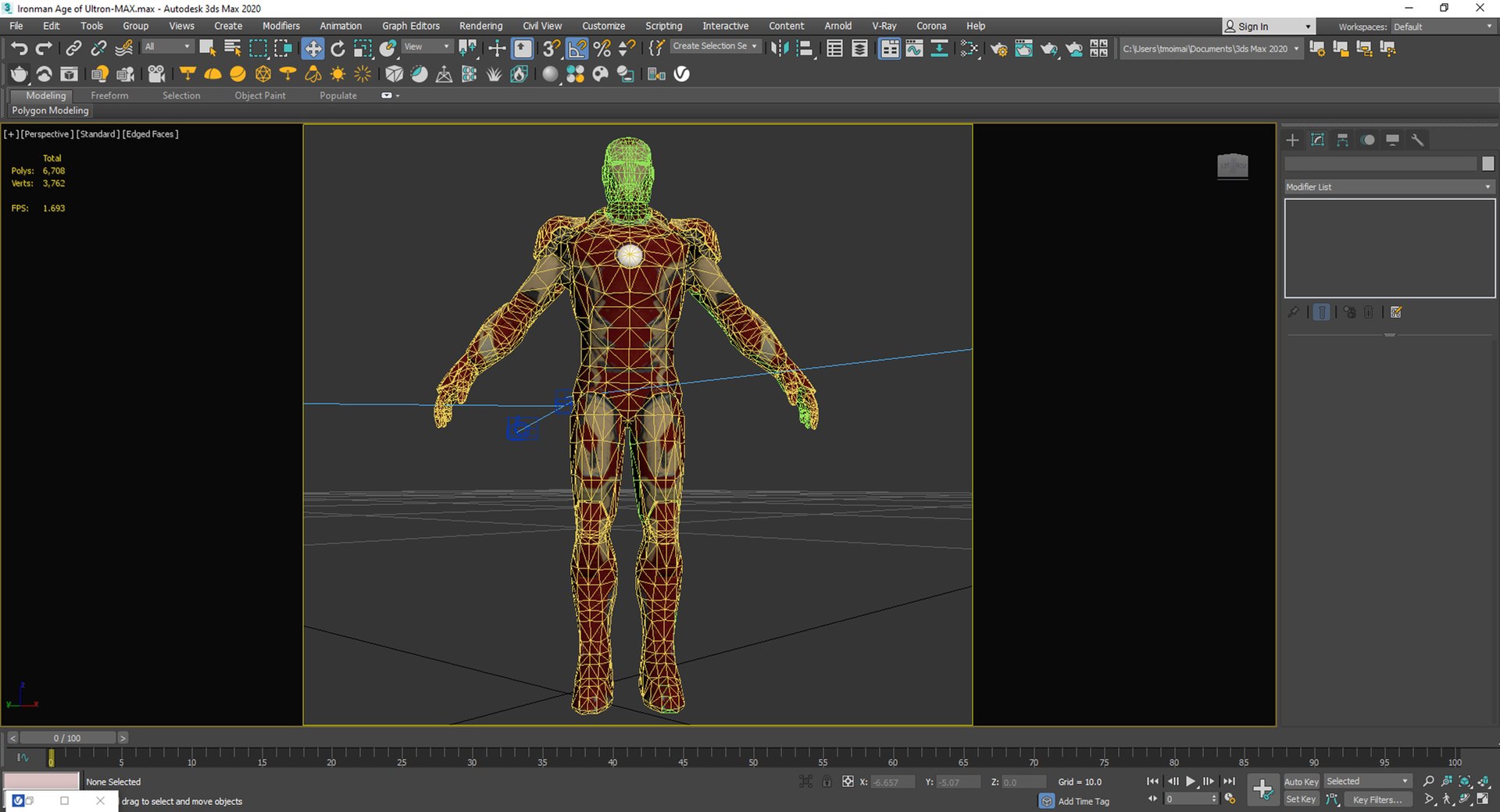The image size is (1500, 812).
Task: Click the Add Time Tag label
Action: click(x=1084, y=801)
